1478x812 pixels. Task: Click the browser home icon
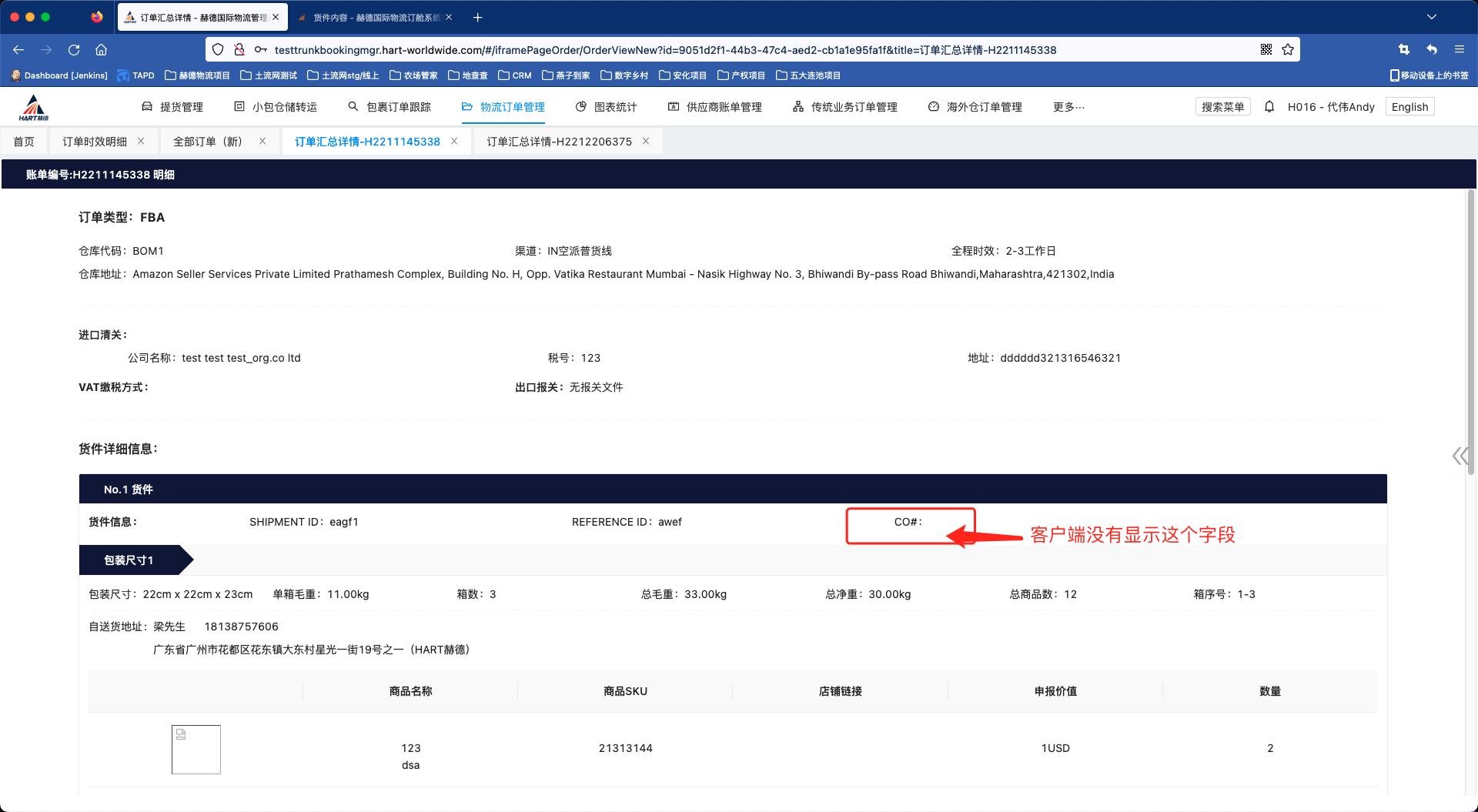coord(101,50)
